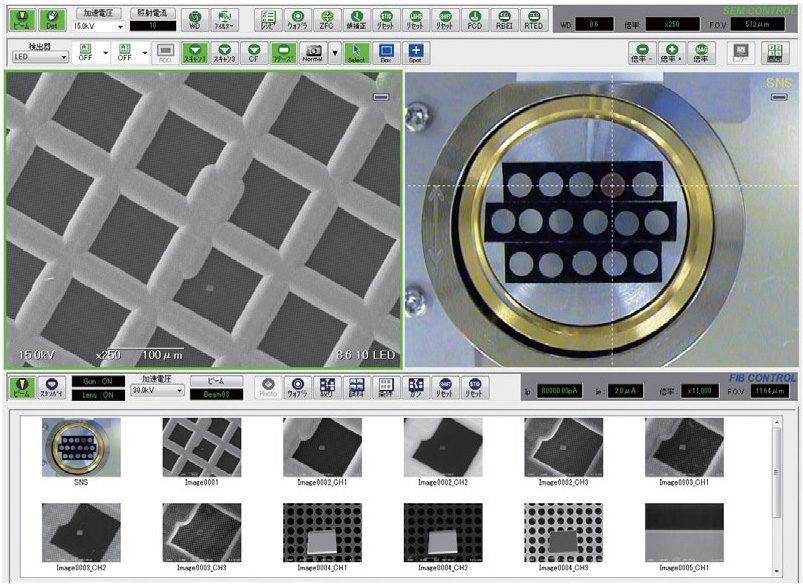Click the live SEM grid image
Image resolution: width=803 pixels, height=585 pixels.
pos(203,219)
